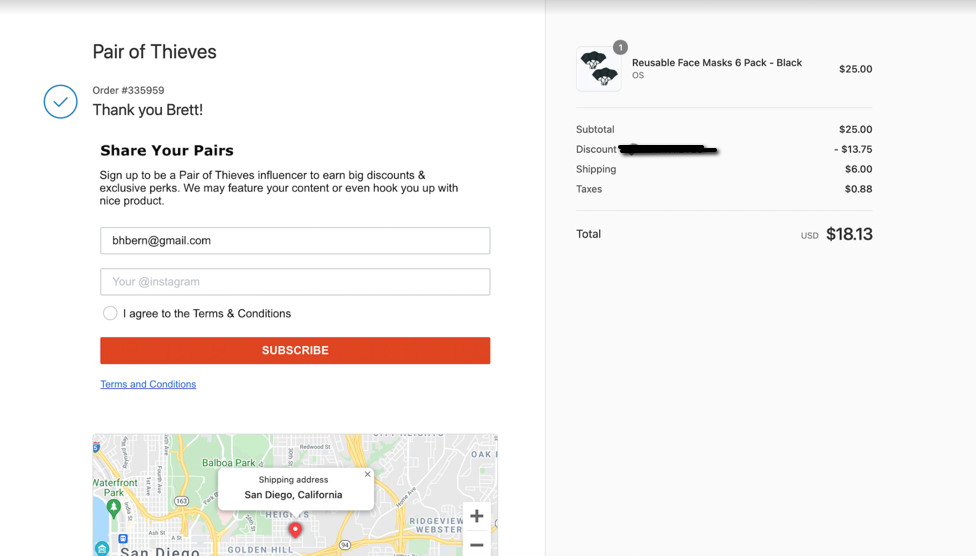
Task: Focus the email address field
Action: (295, 240)
